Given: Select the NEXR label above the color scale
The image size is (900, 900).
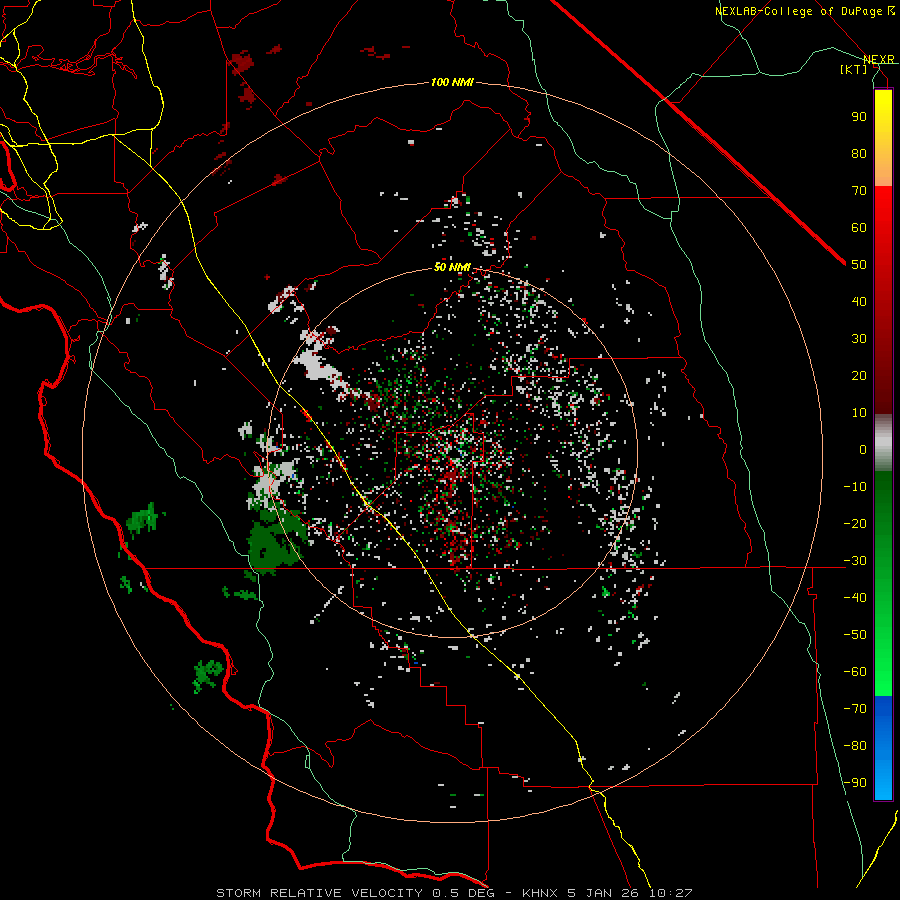Looking at the screenshot, I should [x=878, y=59].
